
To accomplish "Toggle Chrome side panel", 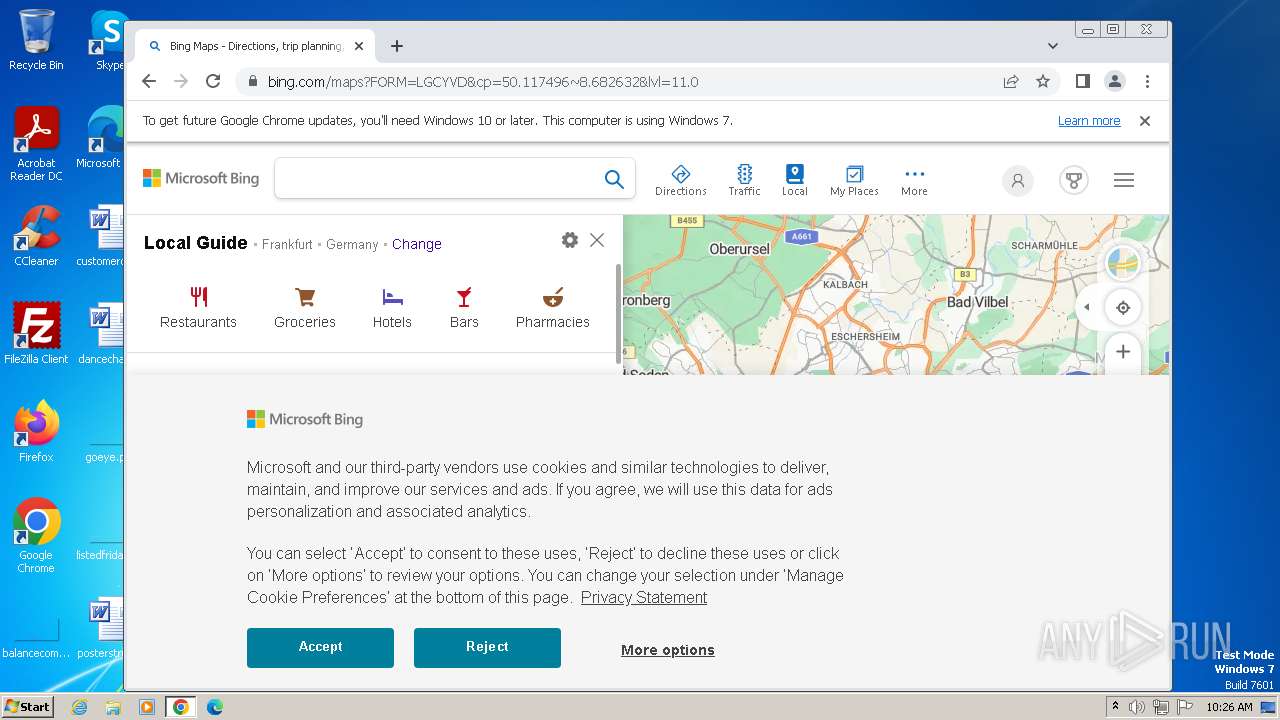I will 1082,82.
